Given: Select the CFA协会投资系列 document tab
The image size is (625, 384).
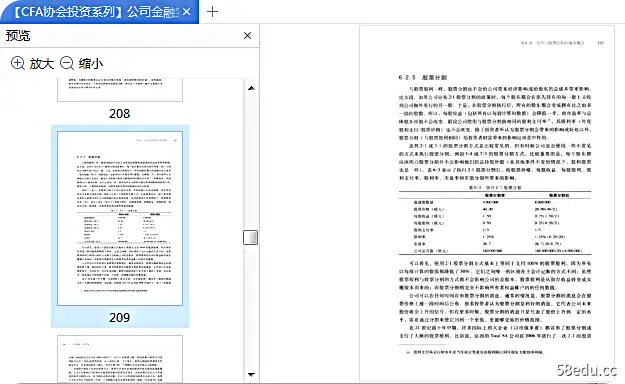Looking at the screenshot, I should click(98, 12).
